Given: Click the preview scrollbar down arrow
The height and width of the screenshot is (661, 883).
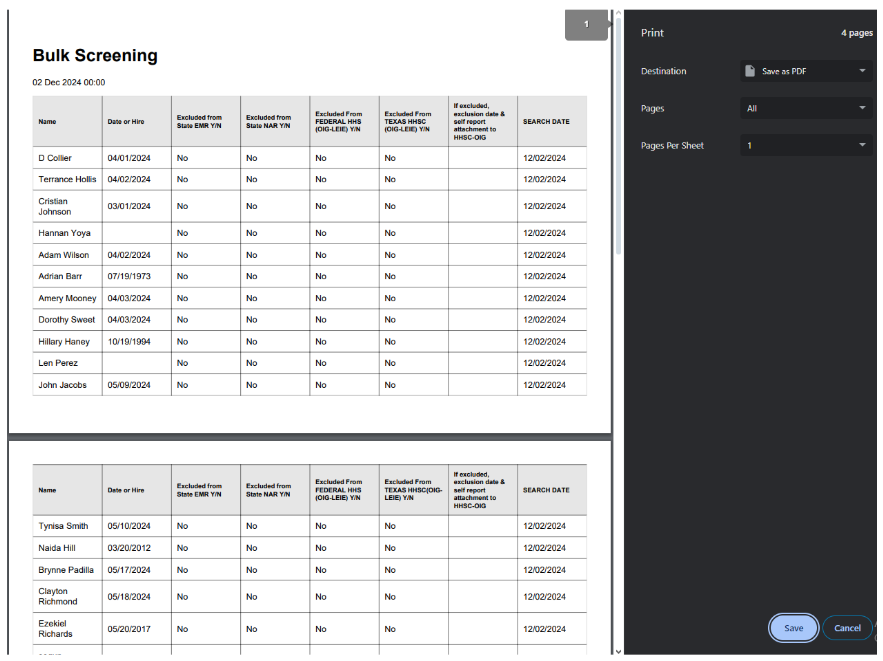Looking at the screenshot, I should (x=618, y=651).
